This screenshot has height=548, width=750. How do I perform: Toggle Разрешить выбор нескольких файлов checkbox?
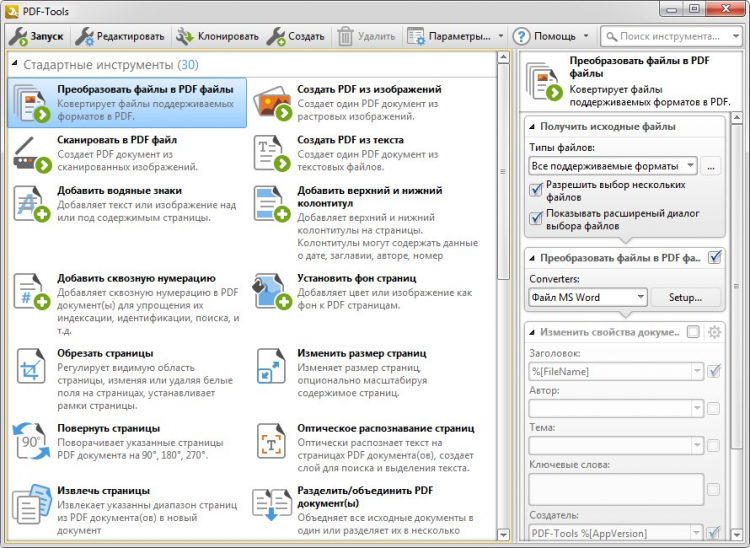(x=536, y=189)
